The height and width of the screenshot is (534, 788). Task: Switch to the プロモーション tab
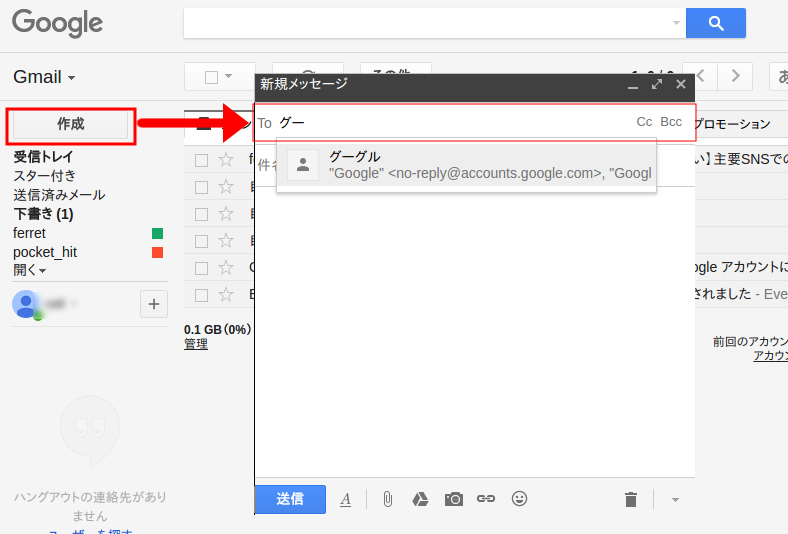733,124
